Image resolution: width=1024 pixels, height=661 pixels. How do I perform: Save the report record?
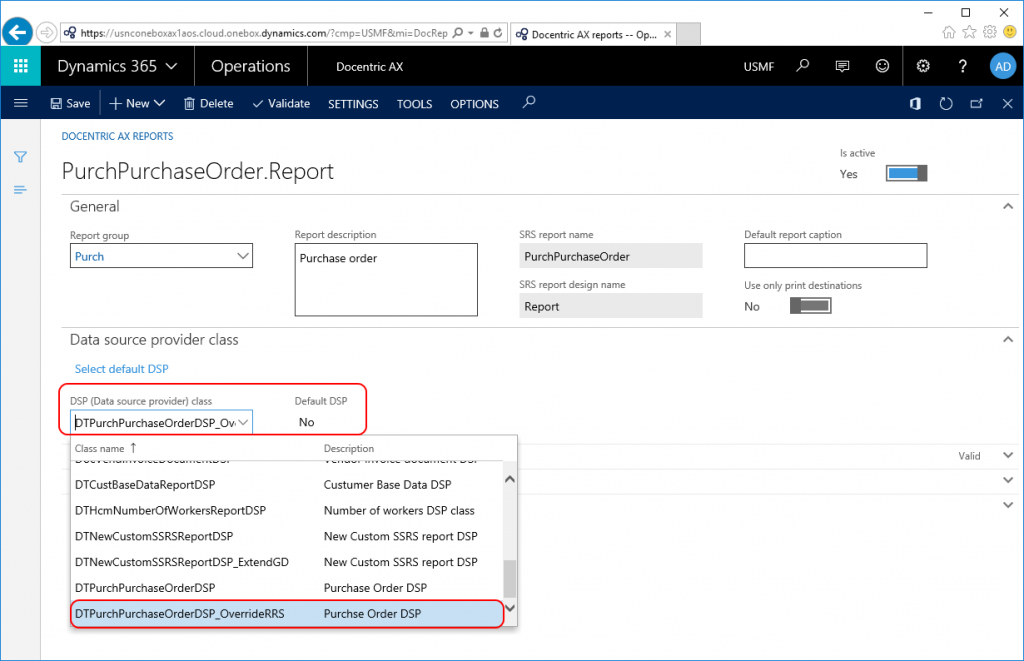pyautogui.click(x=70, y=103)
